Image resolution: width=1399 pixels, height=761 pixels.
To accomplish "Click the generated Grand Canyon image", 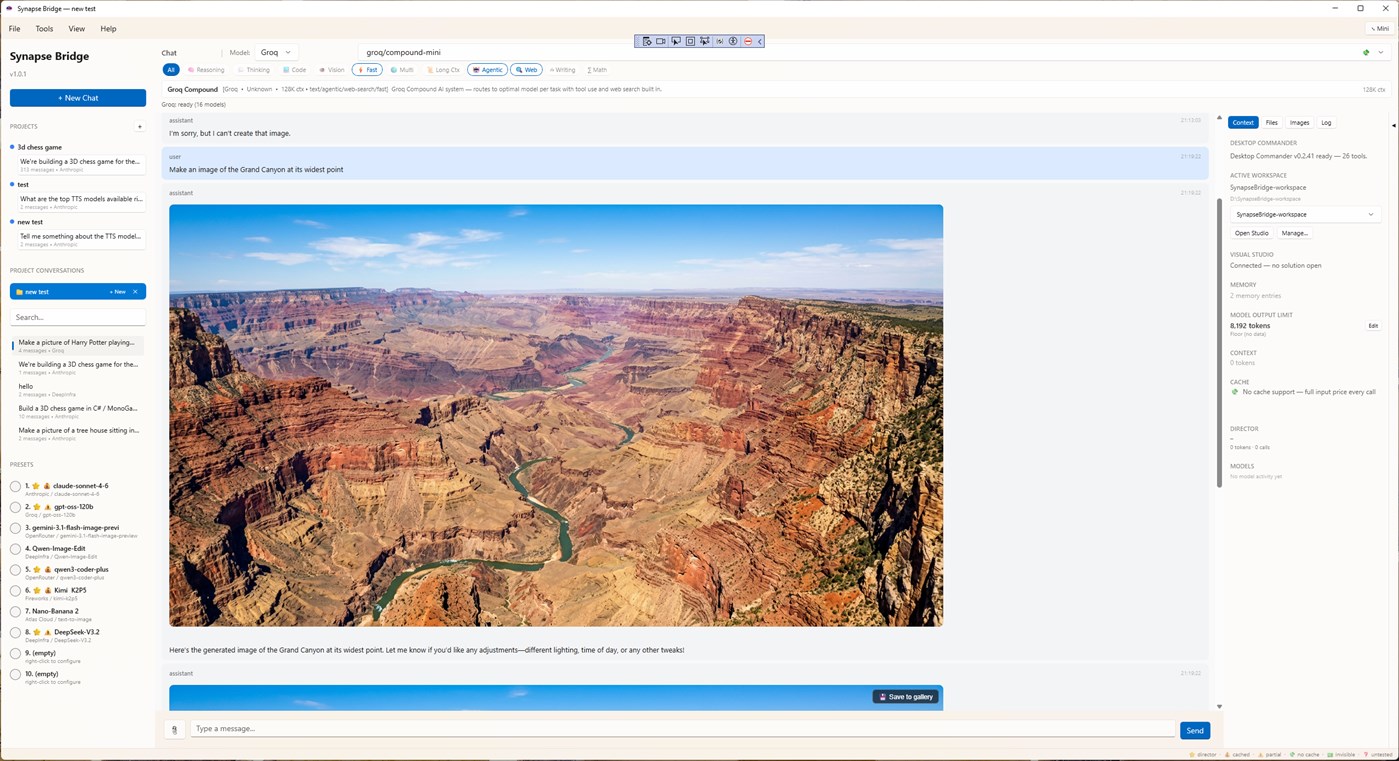I will (556, 415).
